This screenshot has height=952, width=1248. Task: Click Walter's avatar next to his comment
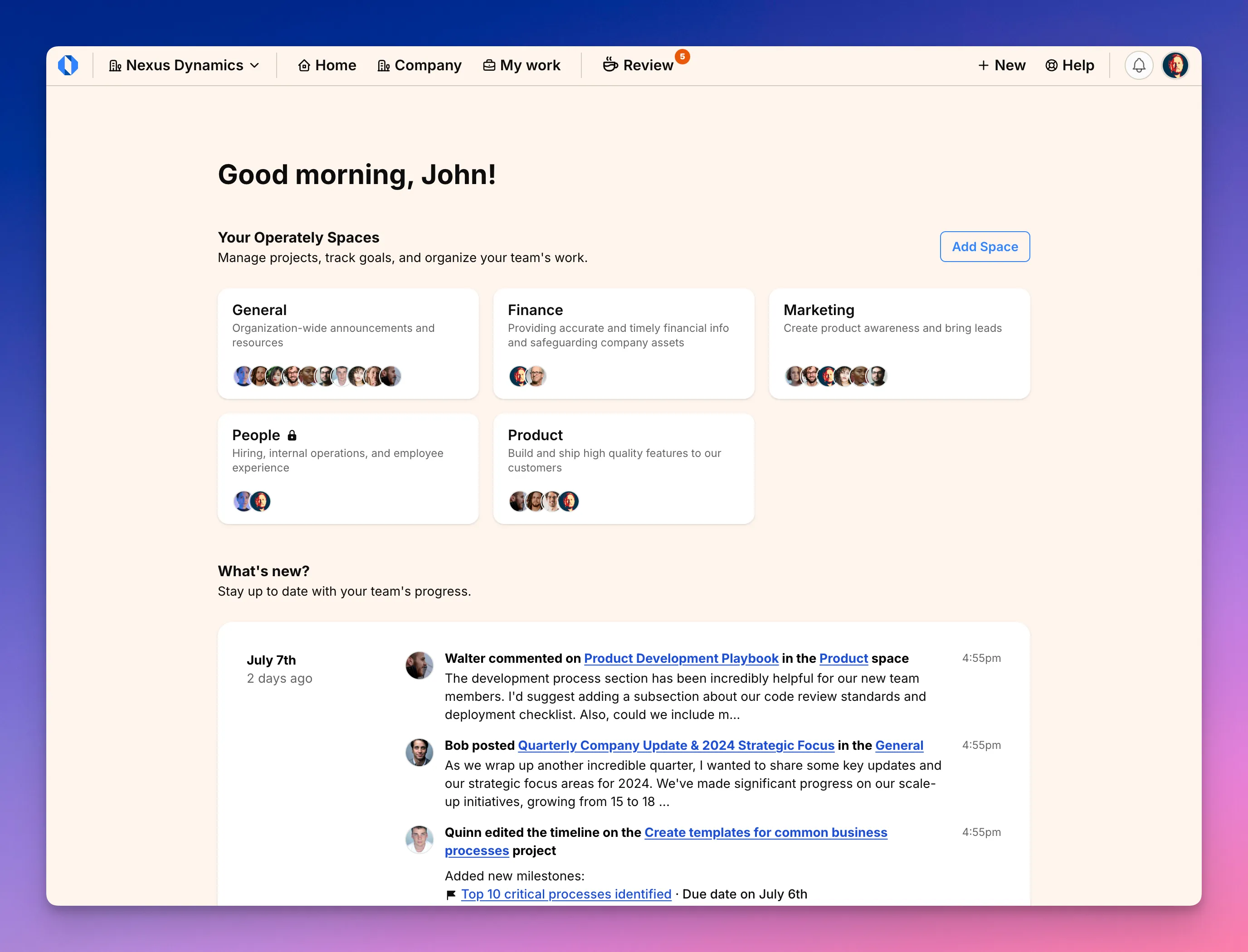419,665
